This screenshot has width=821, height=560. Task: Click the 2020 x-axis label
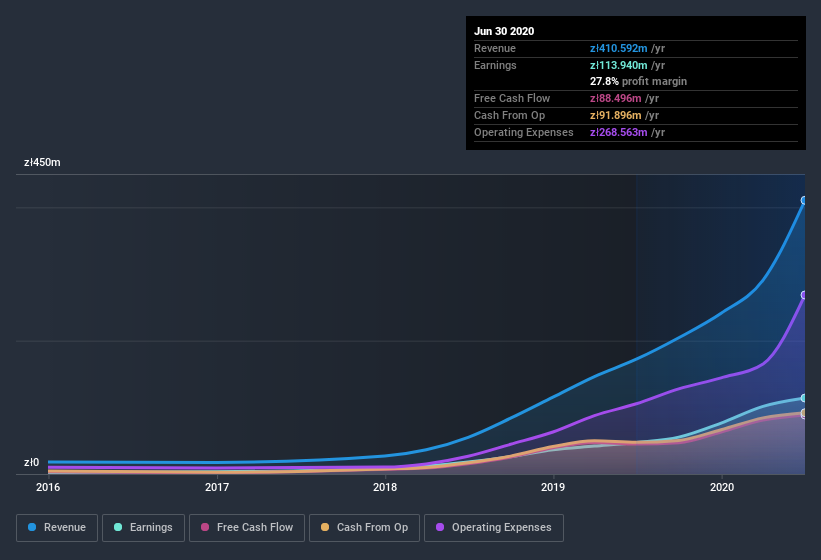pos(722,487)
